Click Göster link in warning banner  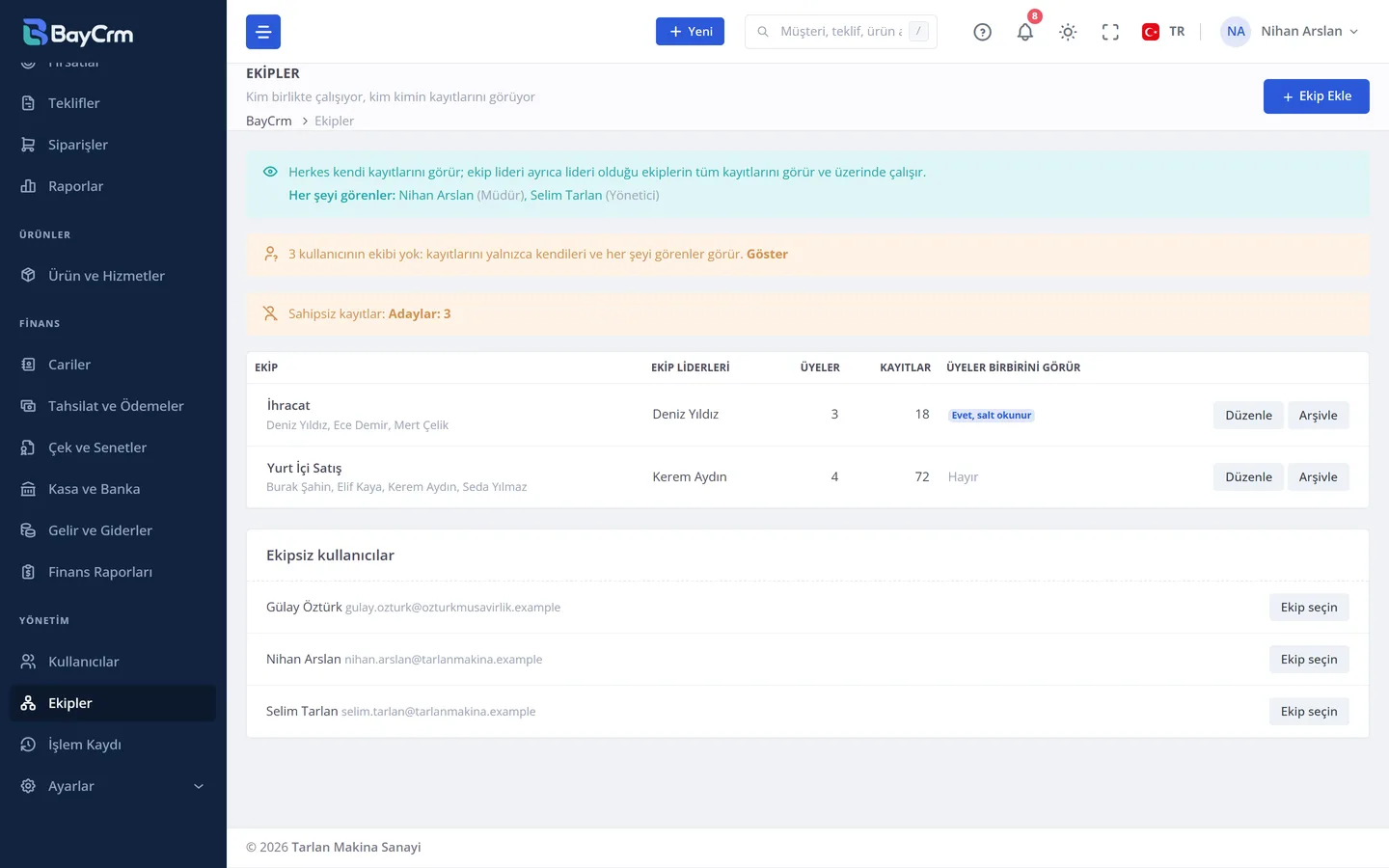(767, 254)
